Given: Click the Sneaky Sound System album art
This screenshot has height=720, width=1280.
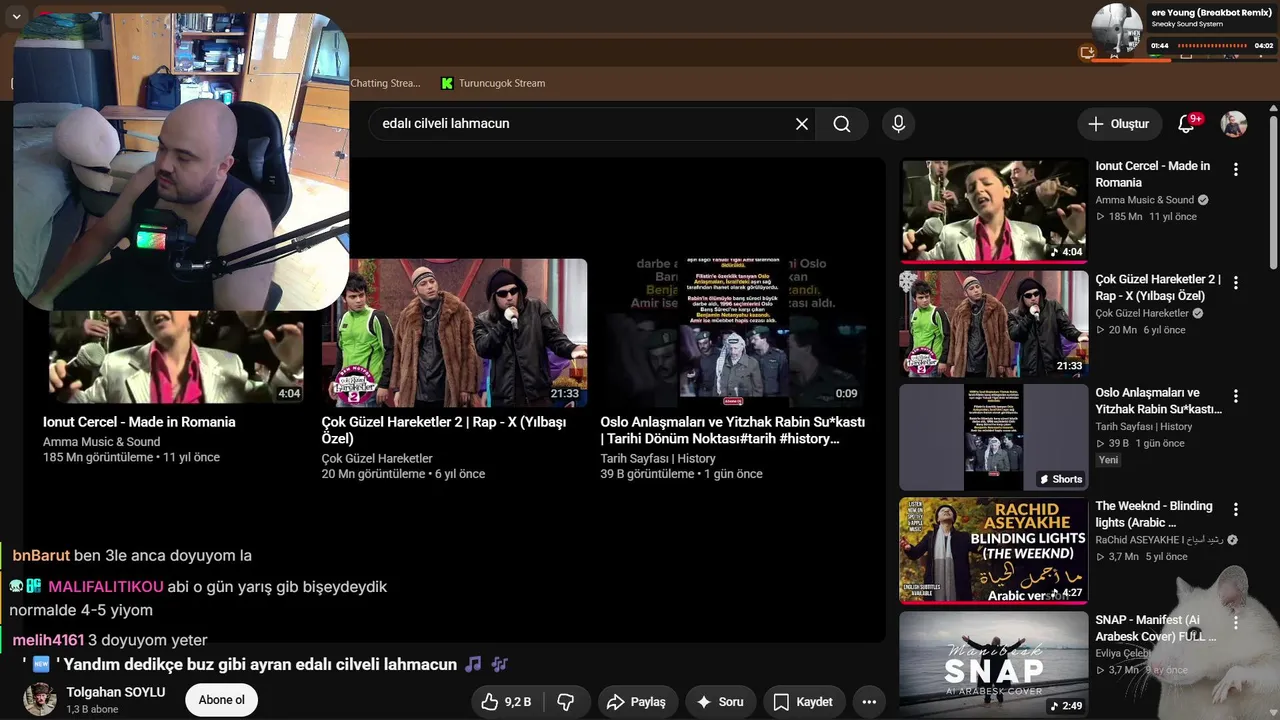Looking at the screenshot, I should pos(1117,30).
